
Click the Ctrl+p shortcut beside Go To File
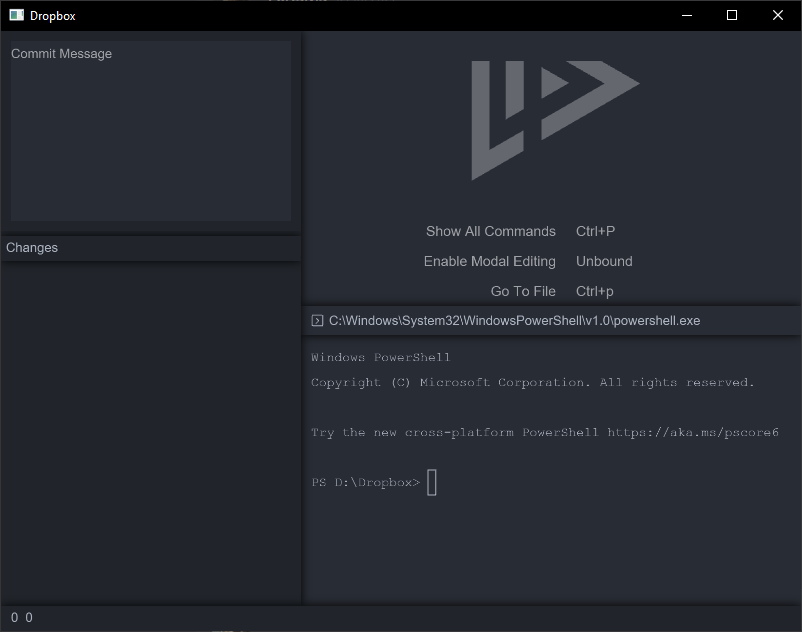click(595, 291)
